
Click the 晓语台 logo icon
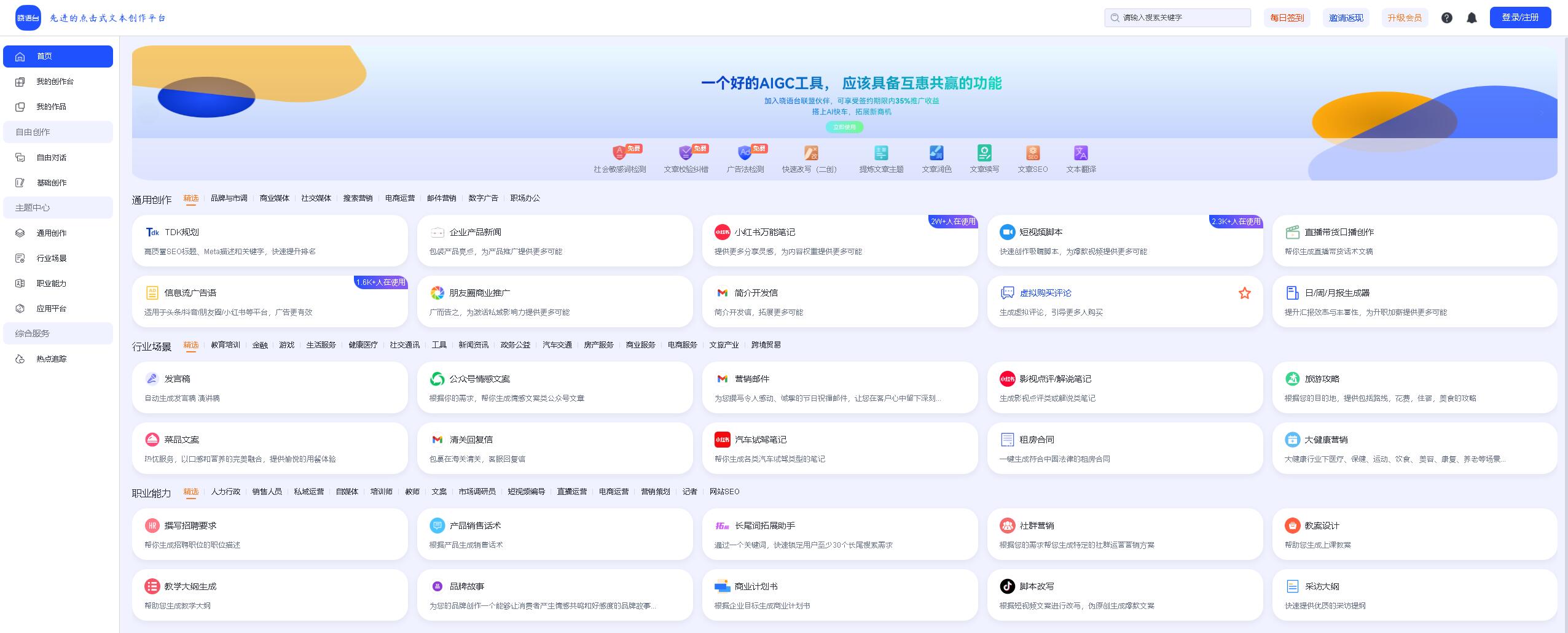pos(28,18)
